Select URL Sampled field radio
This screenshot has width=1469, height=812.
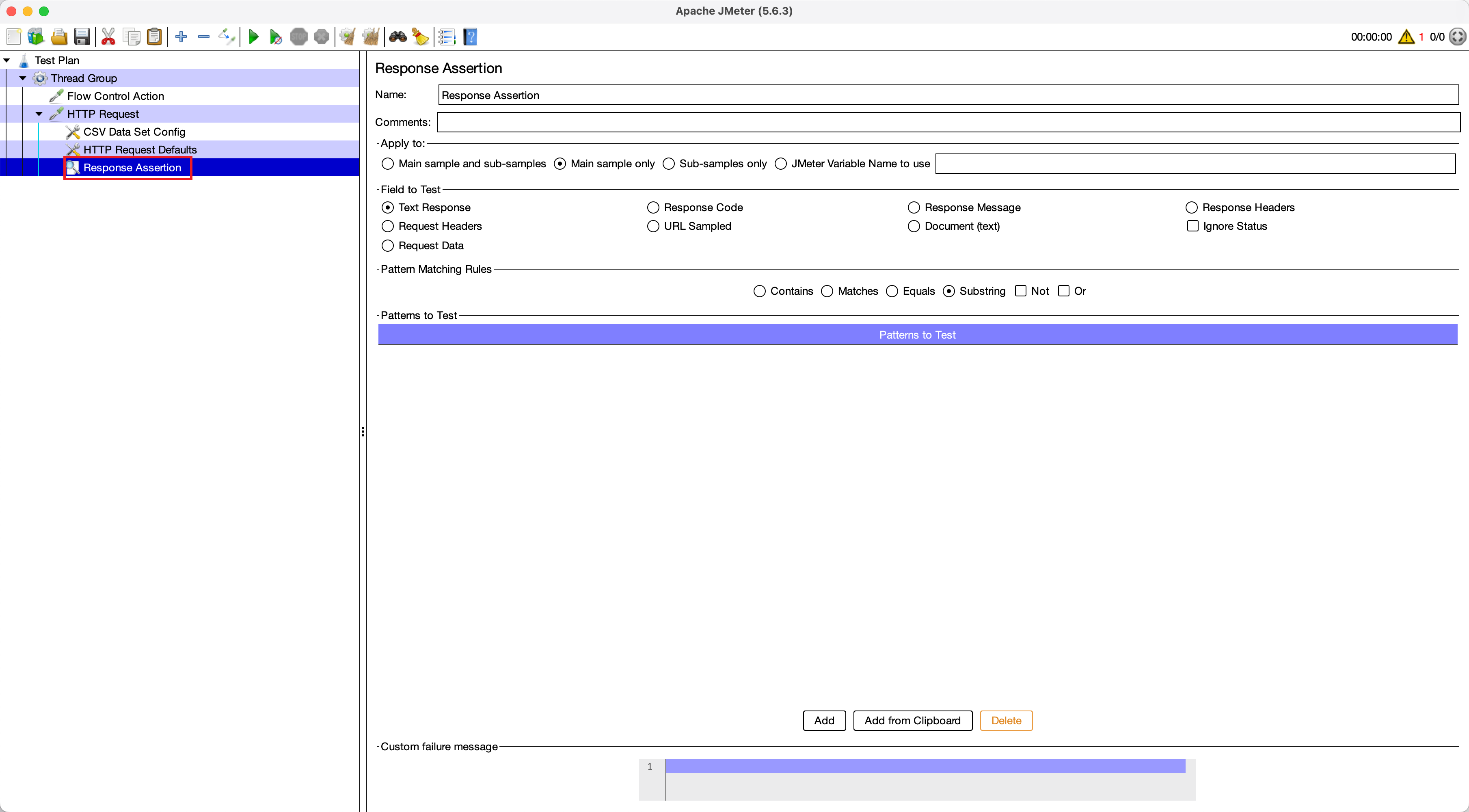[653, 227]
